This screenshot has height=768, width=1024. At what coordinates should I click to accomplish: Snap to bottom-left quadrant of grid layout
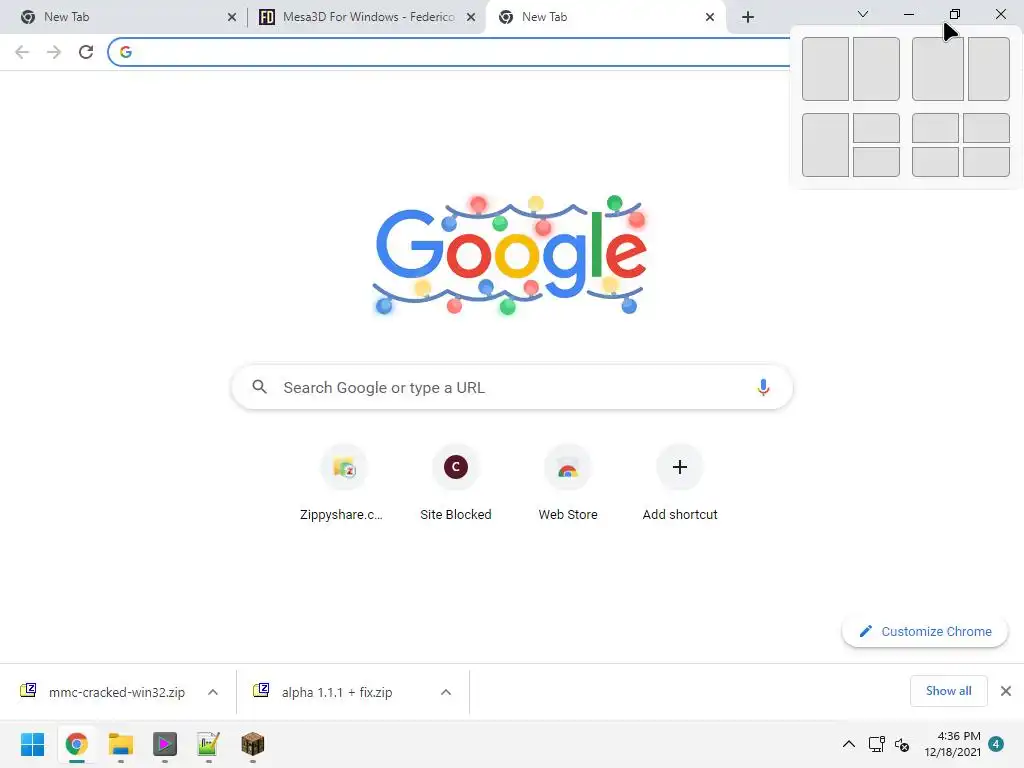coord(935,162)
